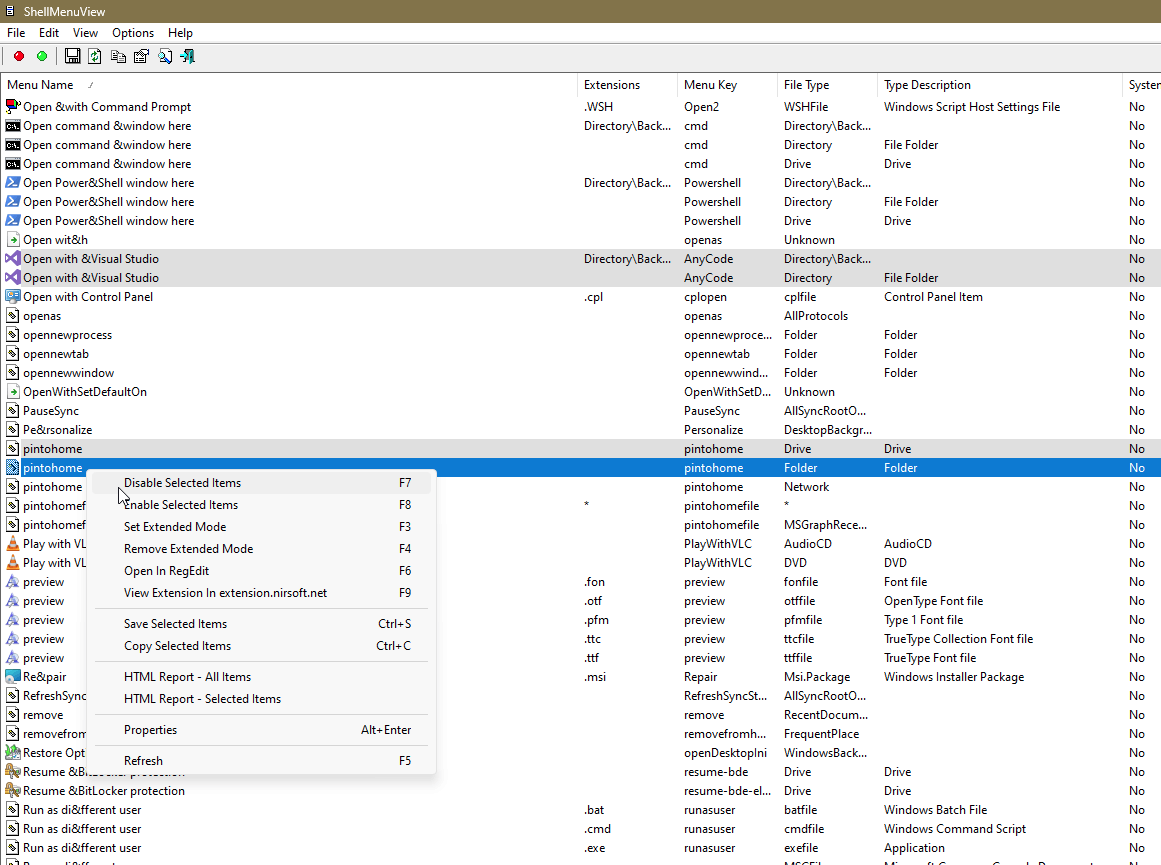Sort by the File Type column header

pos(827,84)
